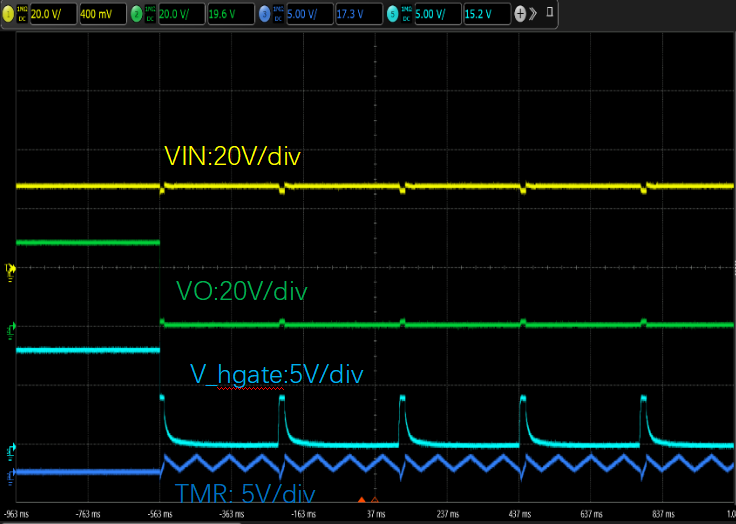Select blue channel 3 ground marker
The width and height of the screenshot is (736, 524).
tap(11, 474)
